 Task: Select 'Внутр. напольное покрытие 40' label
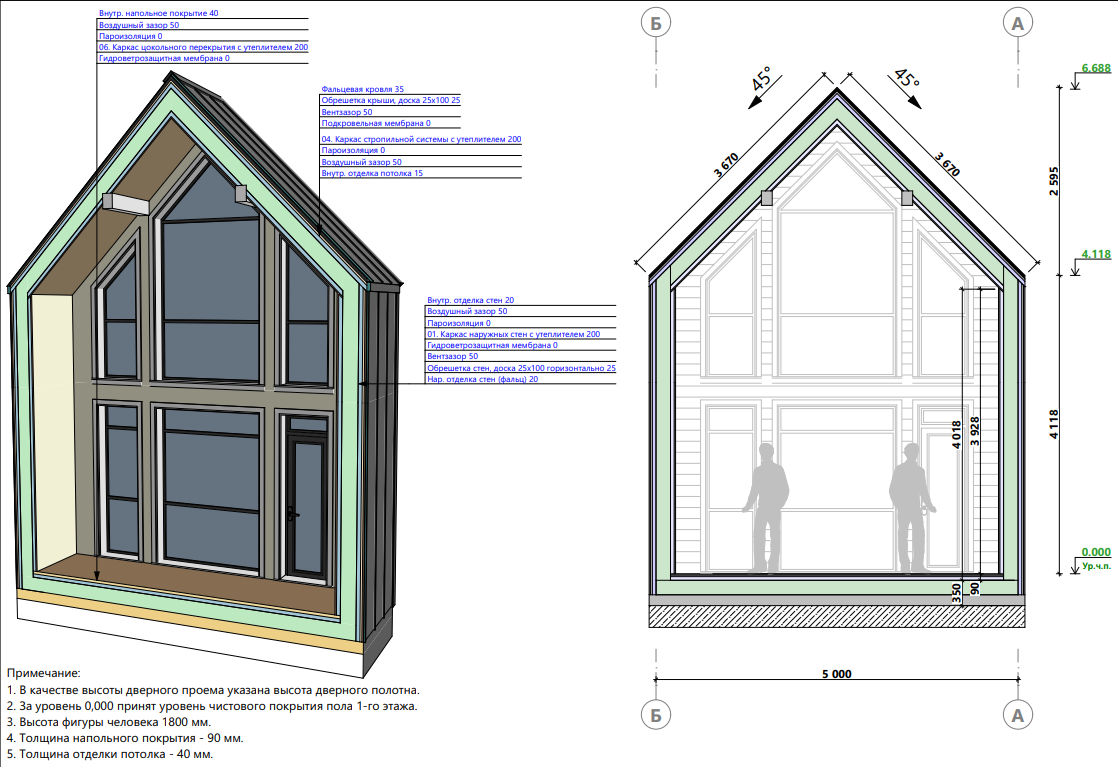click(158, 14)
